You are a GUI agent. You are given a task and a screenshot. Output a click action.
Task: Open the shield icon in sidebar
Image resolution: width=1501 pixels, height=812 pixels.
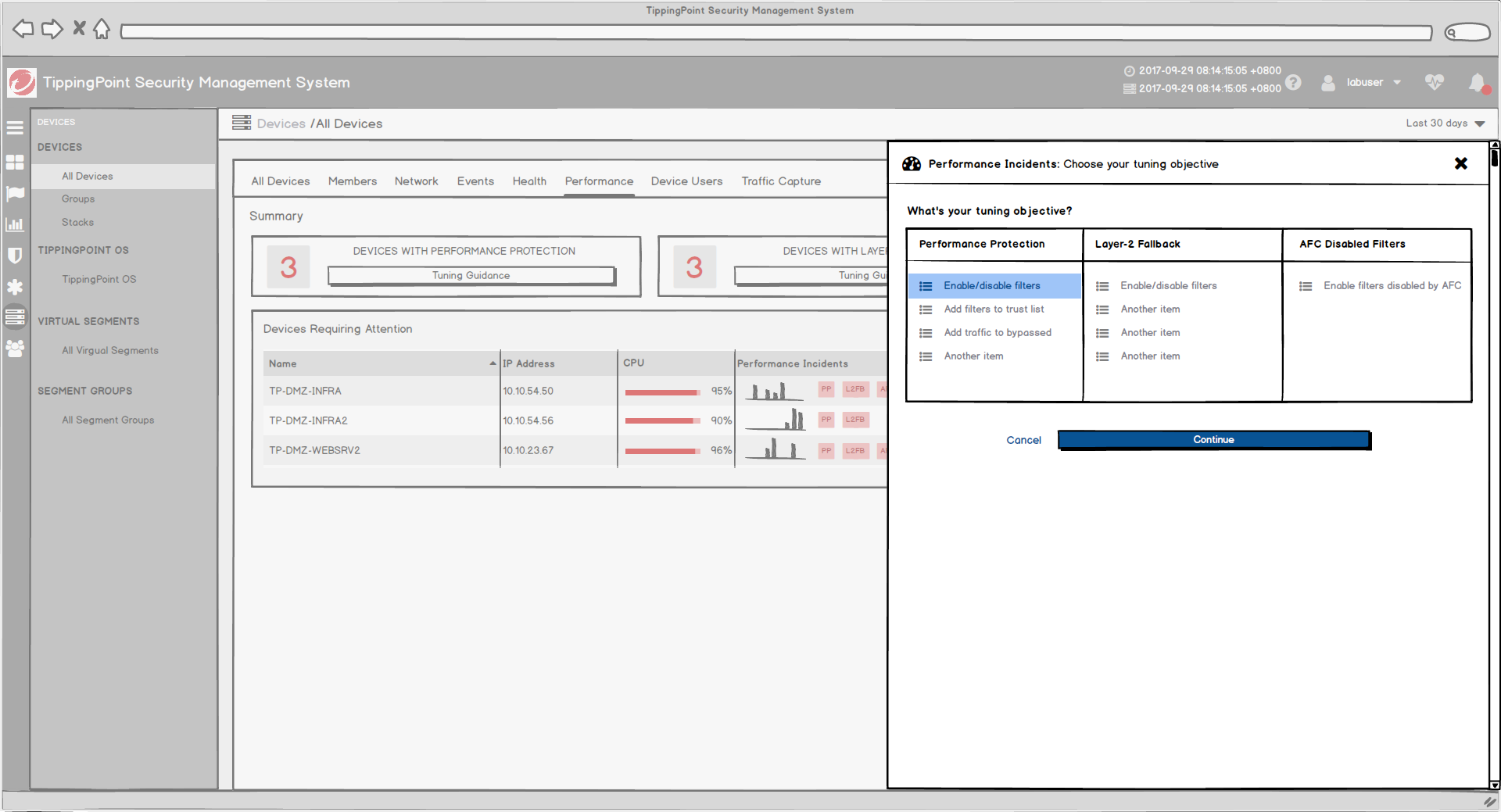point(15,256)
